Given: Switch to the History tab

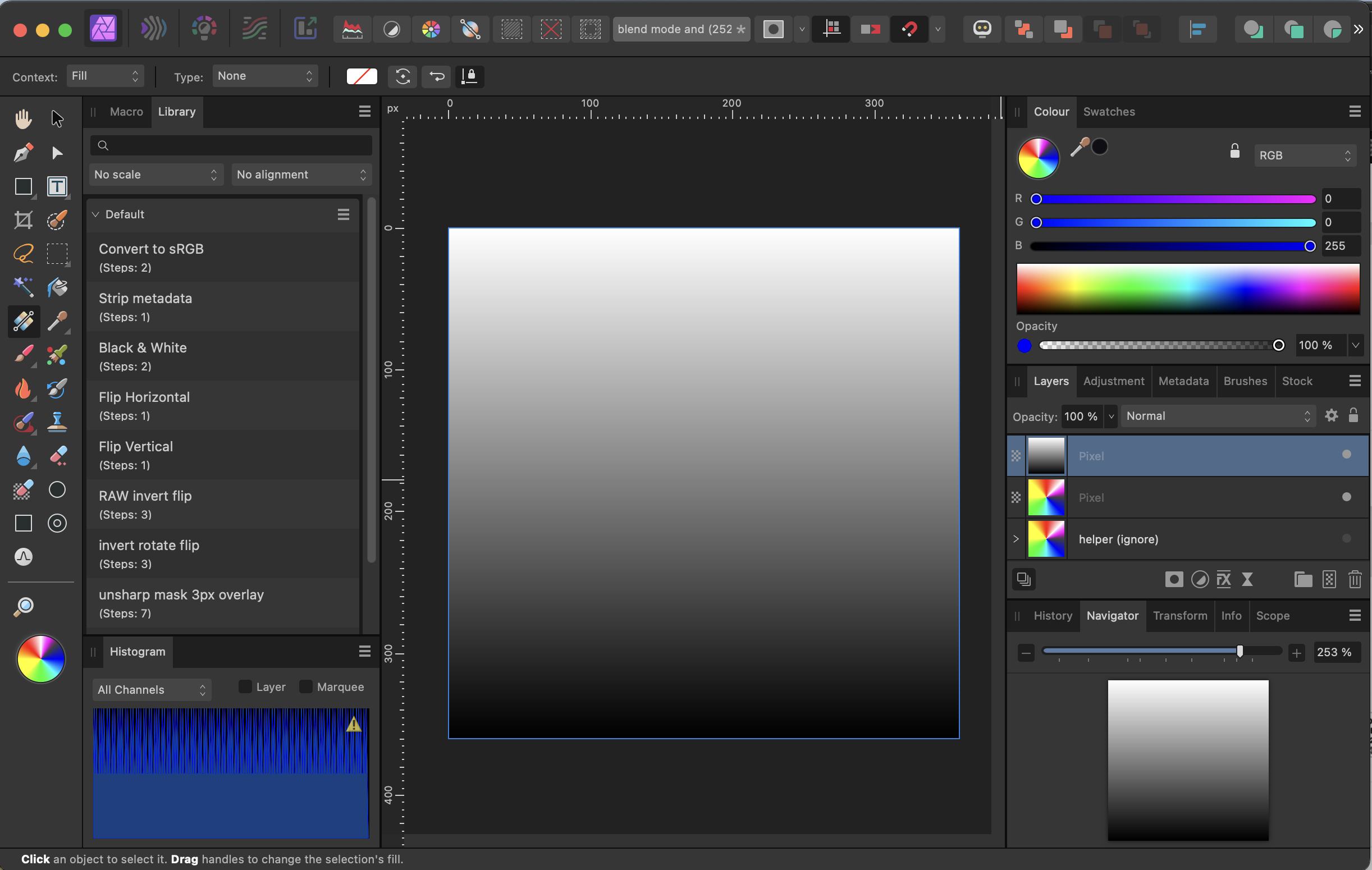Looking at the screenshot, I should pyautogui.click(x=1052, y=615).
